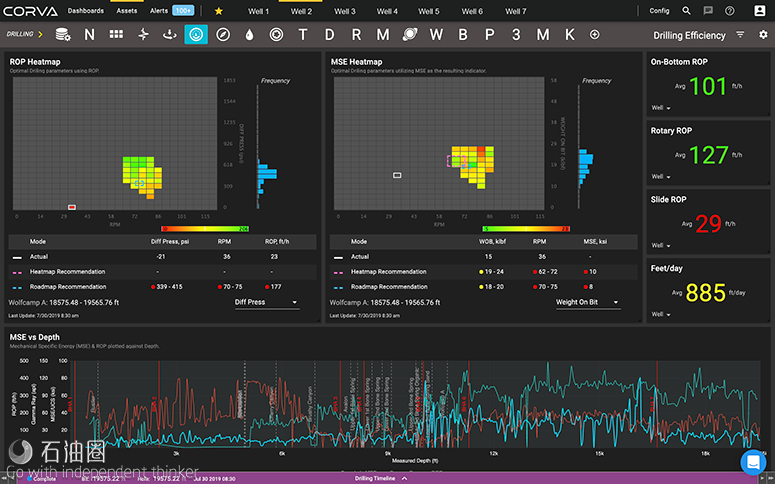Open the Drilling Efficiency filter icon
Screen dimensions: 775x484
click(x=740, y=34)
